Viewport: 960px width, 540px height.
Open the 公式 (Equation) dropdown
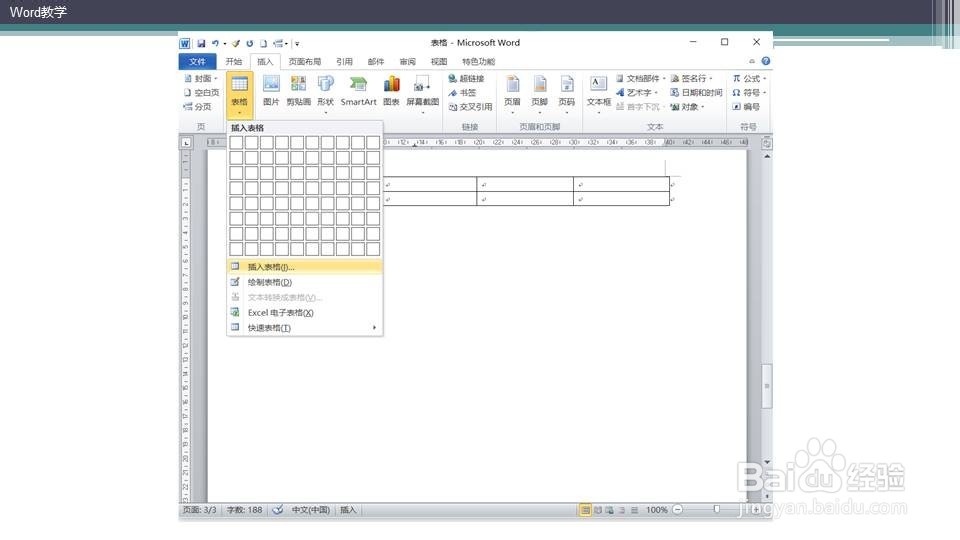point(749,78)
